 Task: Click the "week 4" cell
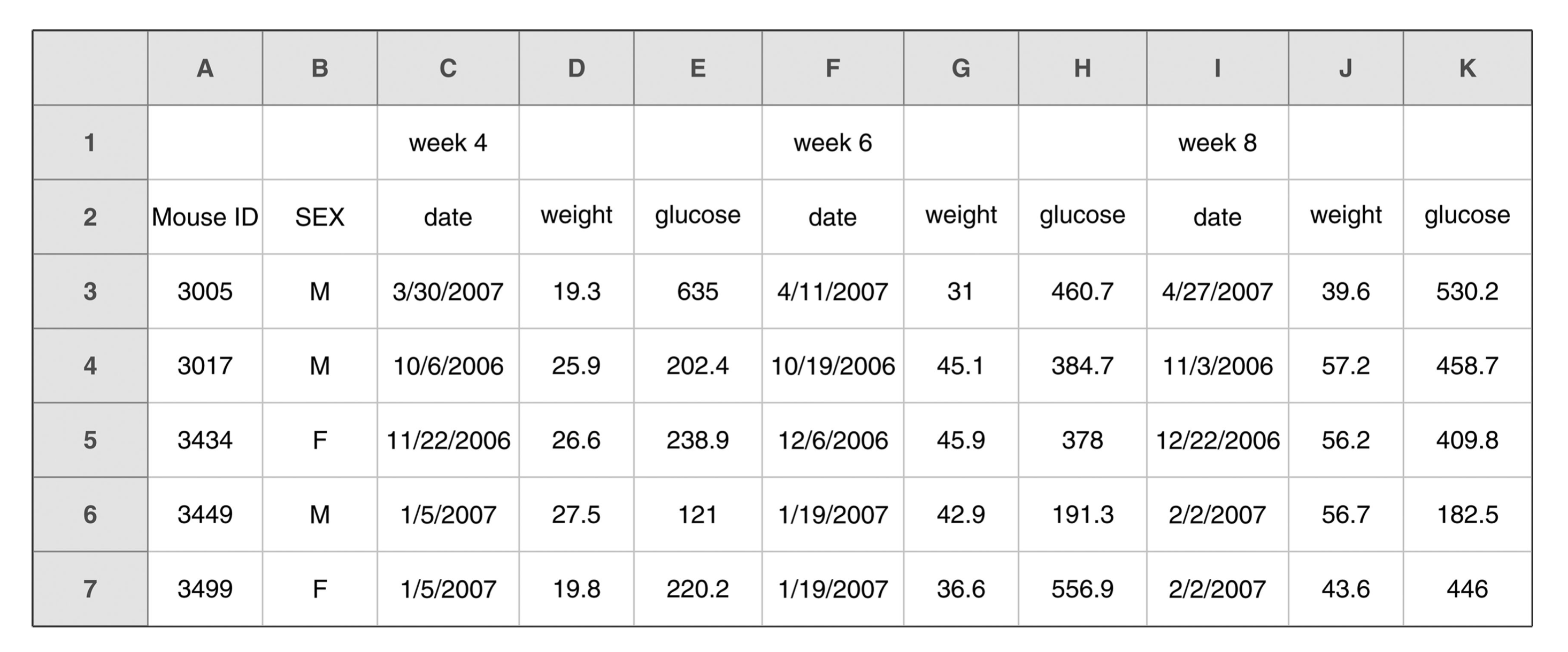(448, 143)
